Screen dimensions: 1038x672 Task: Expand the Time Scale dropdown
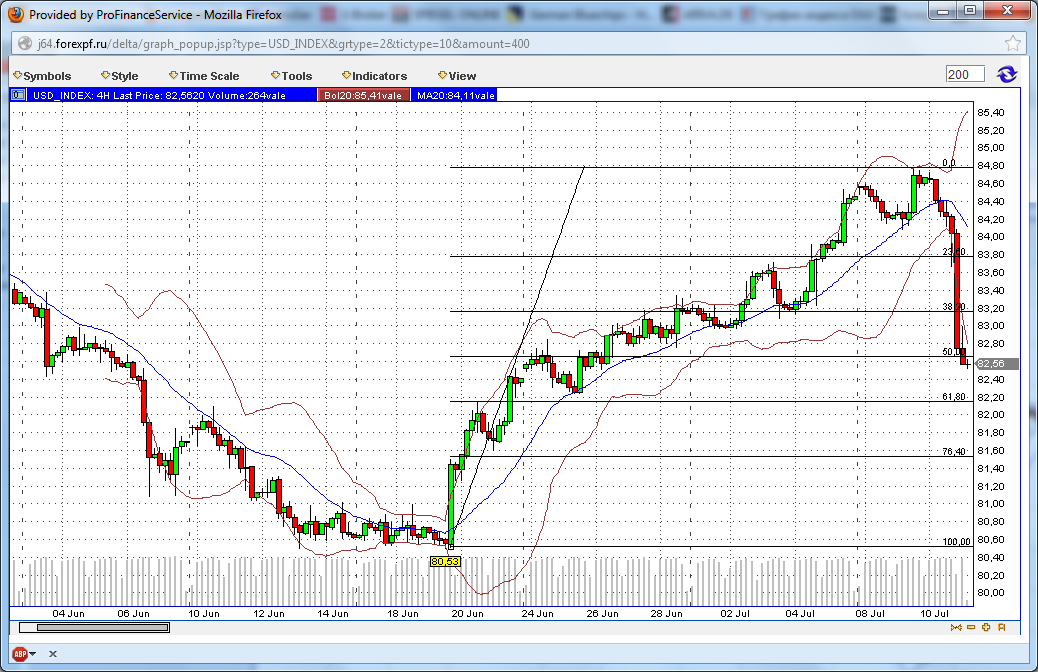coord(208,76)
